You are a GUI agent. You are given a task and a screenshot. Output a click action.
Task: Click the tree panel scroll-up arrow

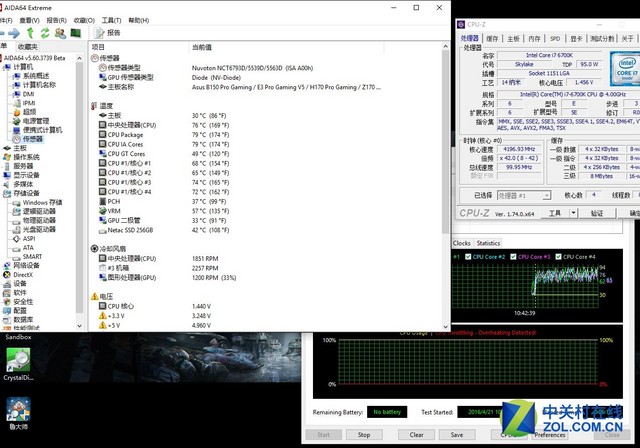tap(80, 59)
